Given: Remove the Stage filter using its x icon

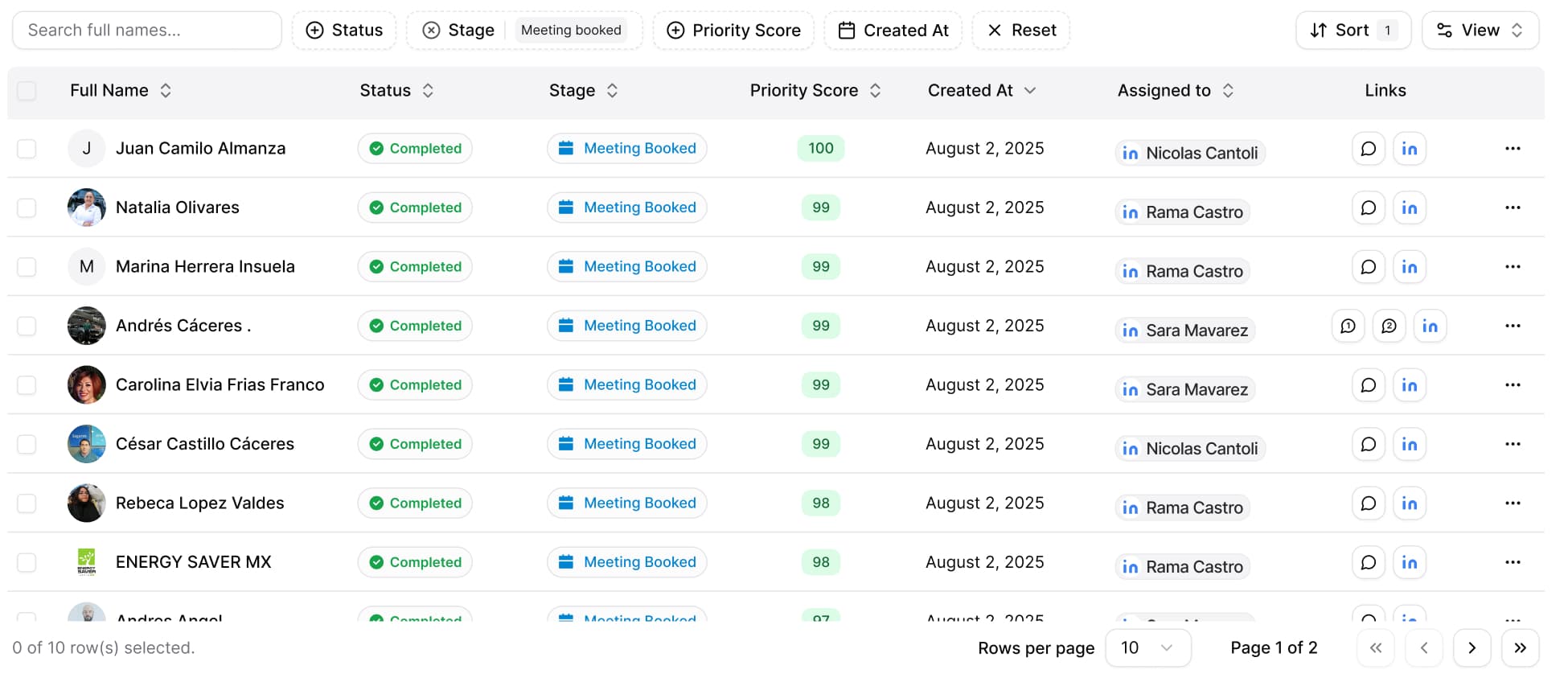Looking at the screenshot, I should click(x=432, y=31).
